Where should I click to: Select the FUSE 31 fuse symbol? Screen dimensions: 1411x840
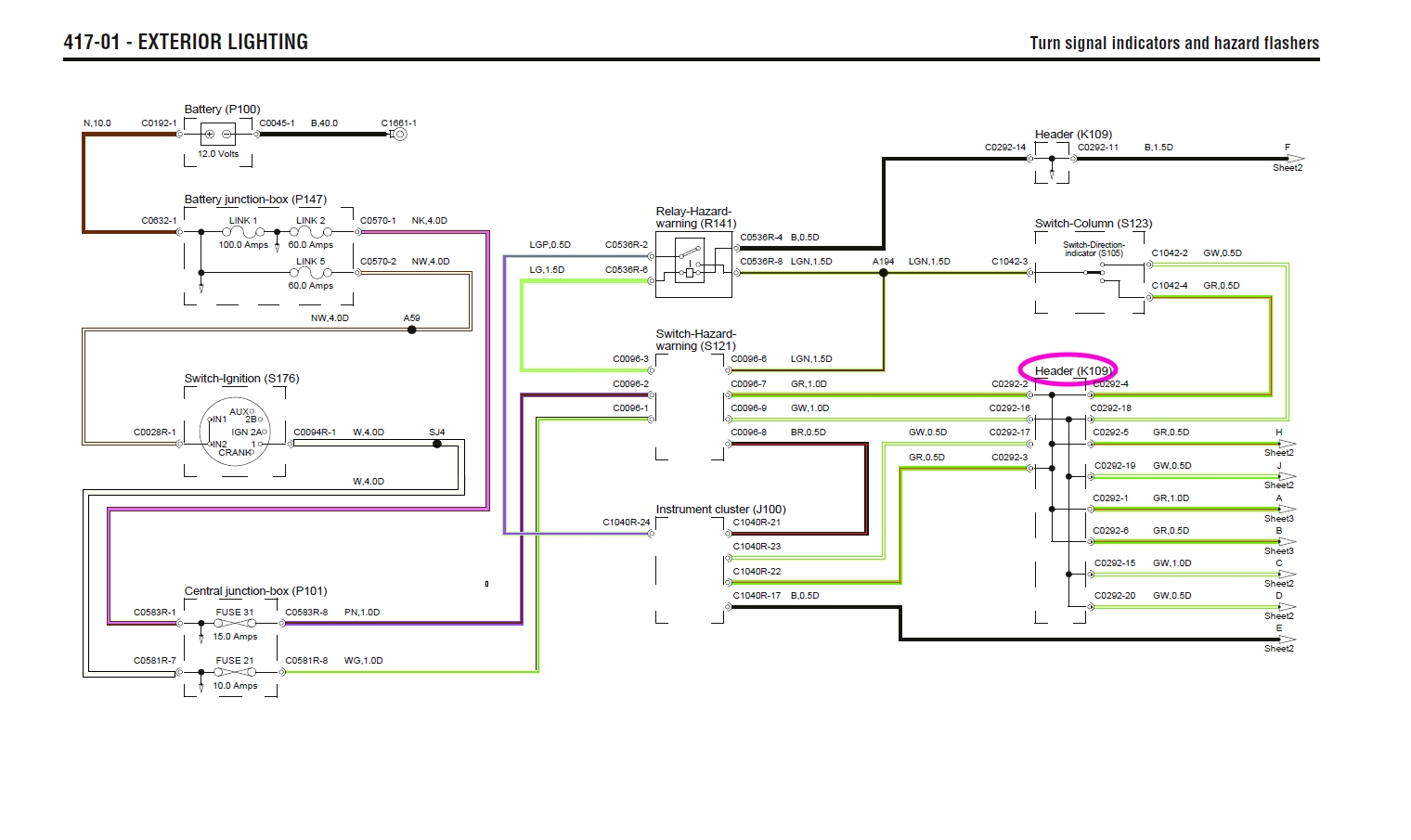(x=235, y=624)
